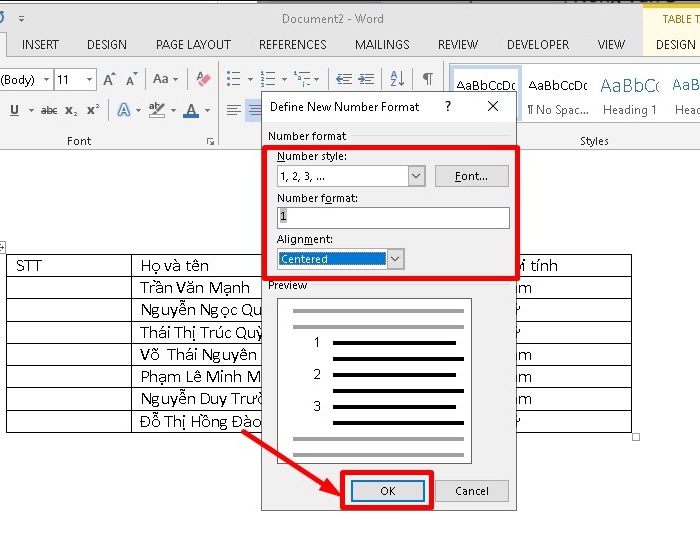The height and width of the screenshot is (545, 700).
Task: Open the REVIEW tab
Action: 458,45
